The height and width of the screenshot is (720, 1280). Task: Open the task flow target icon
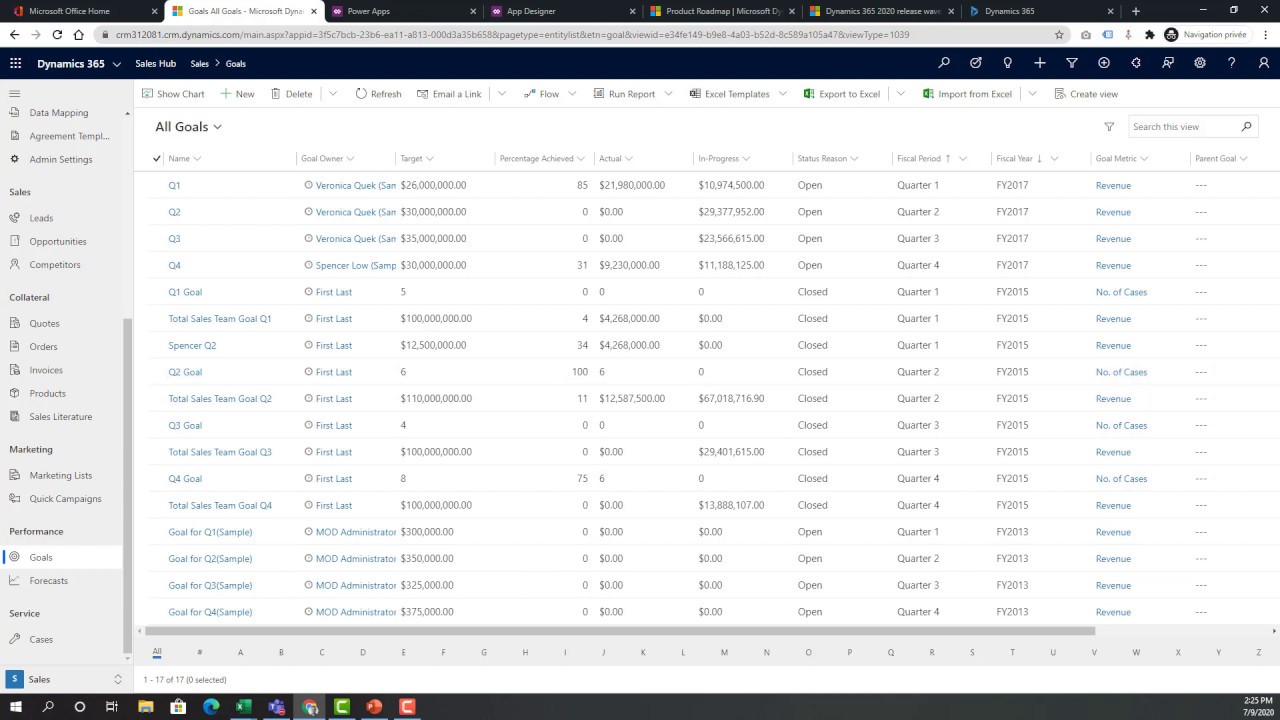click(976, 63)
